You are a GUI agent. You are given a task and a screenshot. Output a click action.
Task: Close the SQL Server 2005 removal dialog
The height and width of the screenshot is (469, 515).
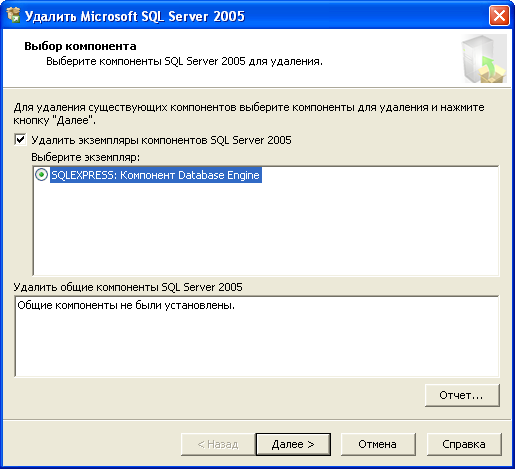tap(499, 15)
